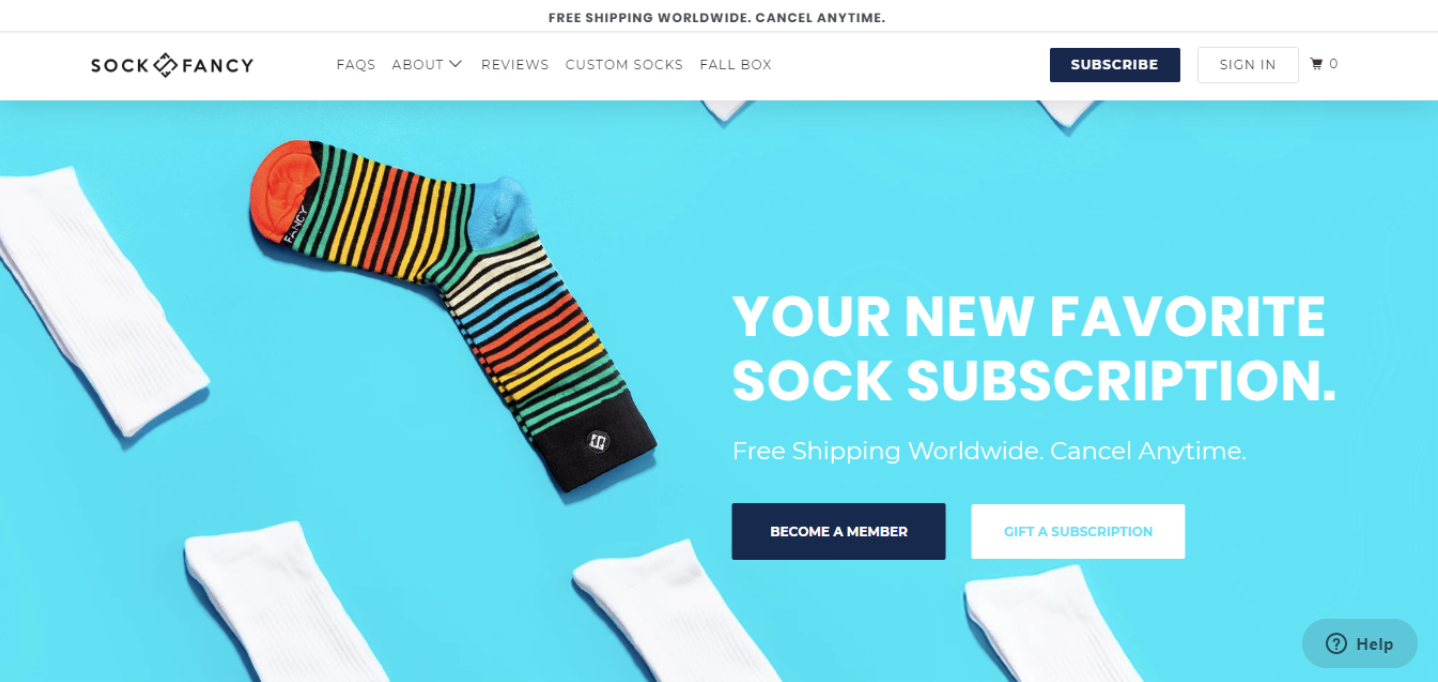The height and width of the screenshot is (682, 1438).
Task: Open the CUSTOM SOCKS link
Action: tap(624, 64)
